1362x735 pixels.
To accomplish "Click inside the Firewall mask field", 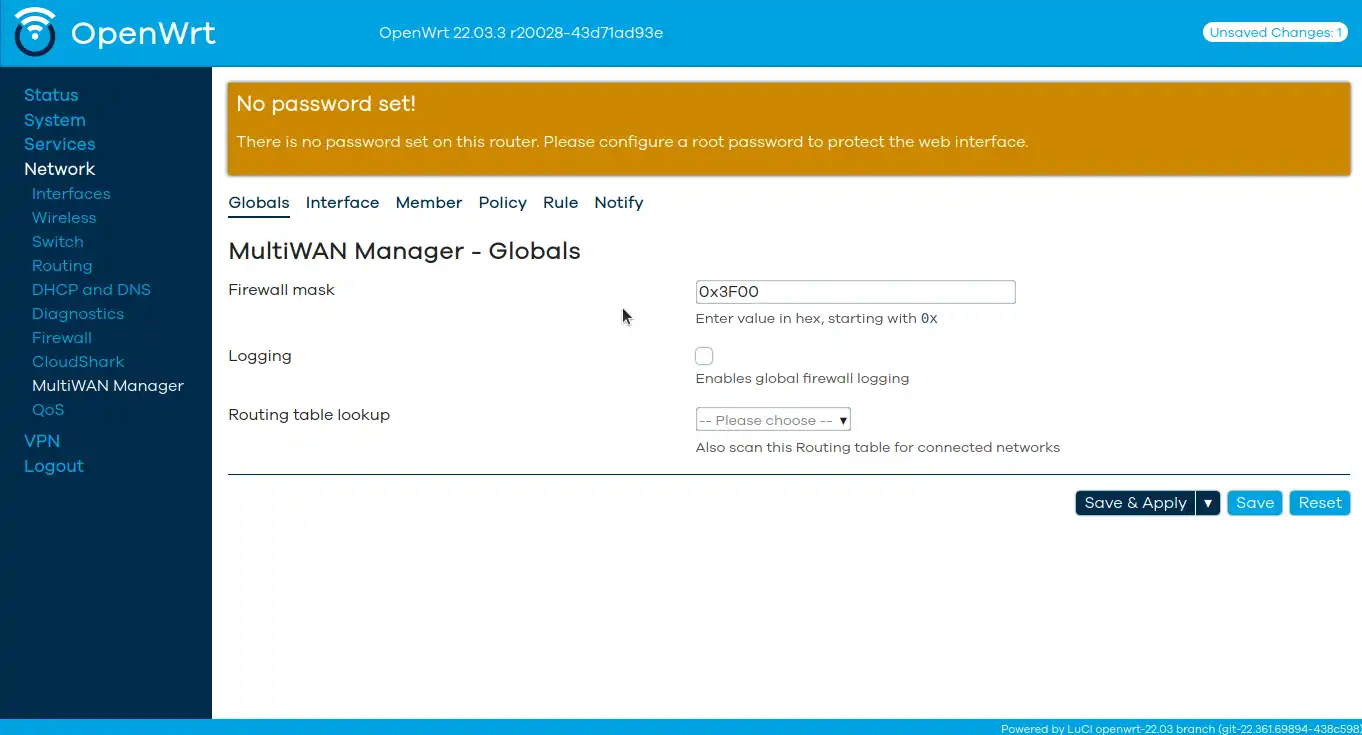I will pyautogui.click(x=855, y=291).
